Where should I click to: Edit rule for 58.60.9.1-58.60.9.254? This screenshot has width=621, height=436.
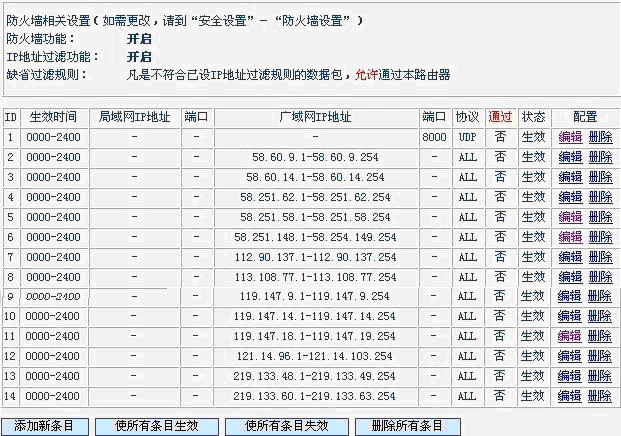coord(569,157)
